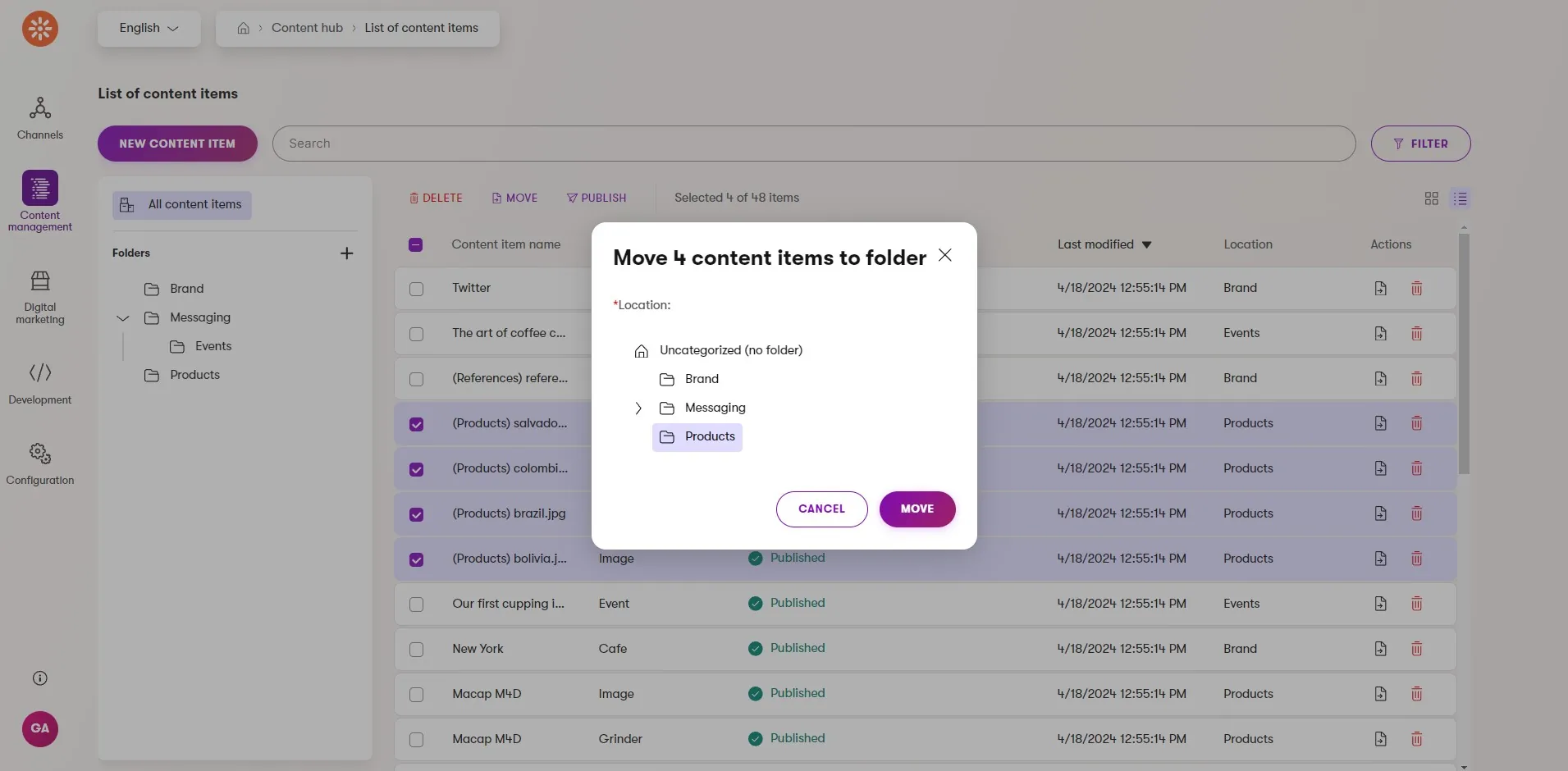Screen dimensions: 1568x771
Task: Open Brand folder in sidebar
Action: 174,289
